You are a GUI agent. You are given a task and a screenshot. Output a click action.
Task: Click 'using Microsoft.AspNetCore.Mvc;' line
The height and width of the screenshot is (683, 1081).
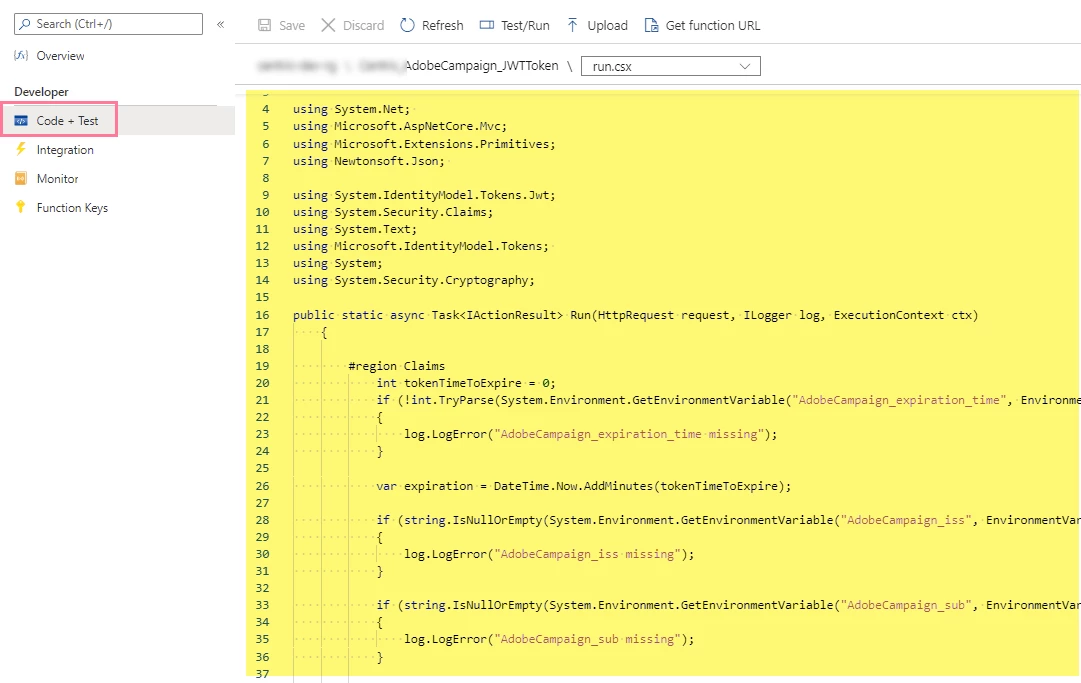click(x=400, y=126)
